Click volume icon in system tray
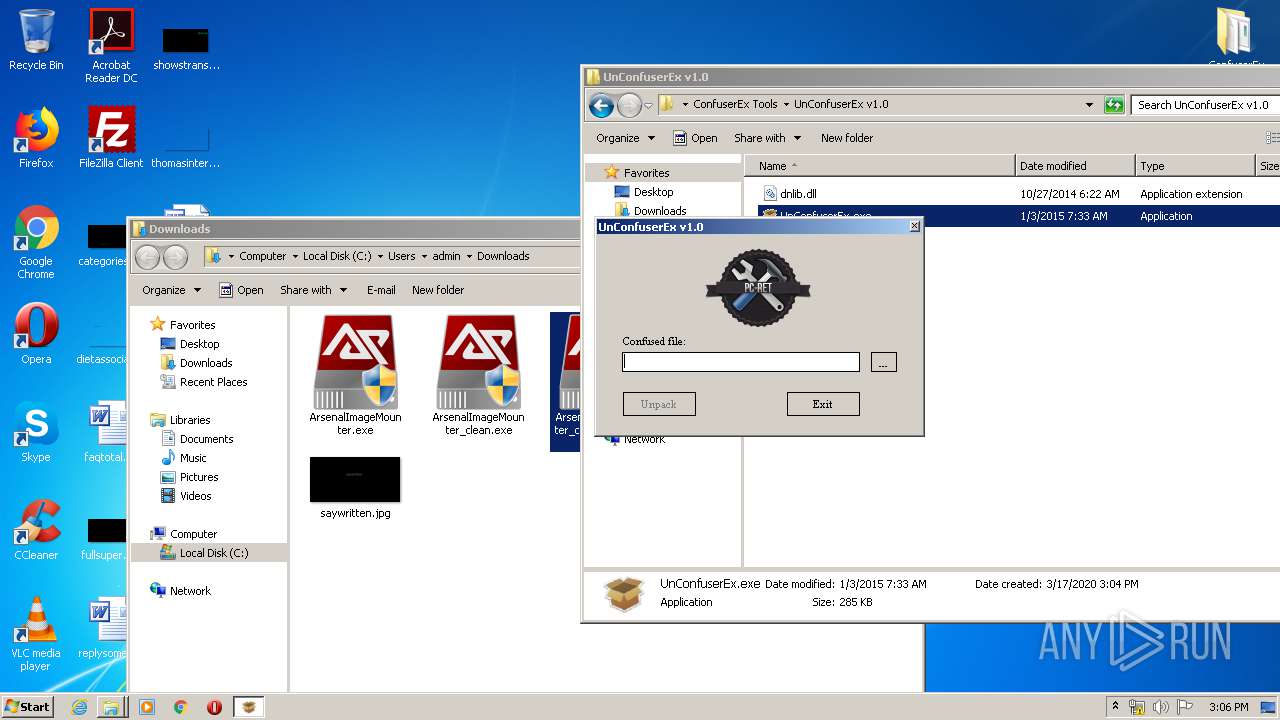This screenshot has height=720, width=1280. coord(1160,707)
